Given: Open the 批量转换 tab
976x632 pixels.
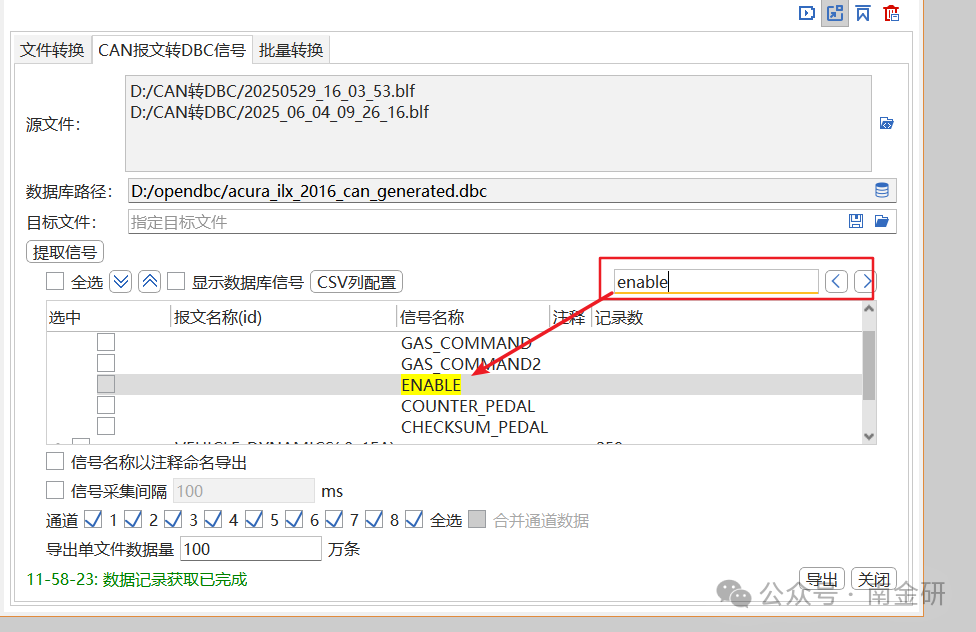Looking at the screenshot, I should pos(291,50).
